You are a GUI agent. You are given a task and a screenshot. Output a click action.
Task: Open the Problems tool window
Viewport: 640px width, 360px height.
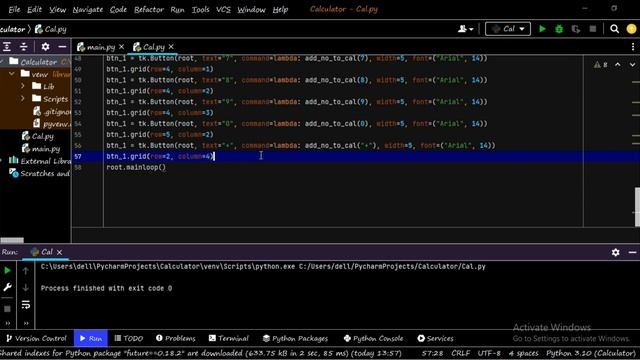(x=176, y=338)
